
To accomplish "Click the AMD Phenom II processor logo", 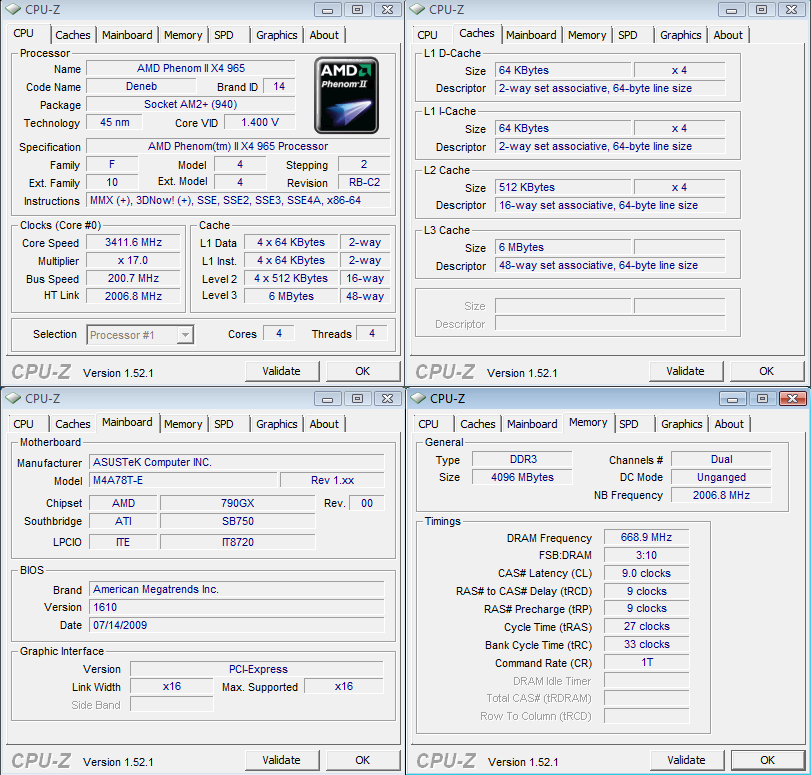I will (347, 95).
